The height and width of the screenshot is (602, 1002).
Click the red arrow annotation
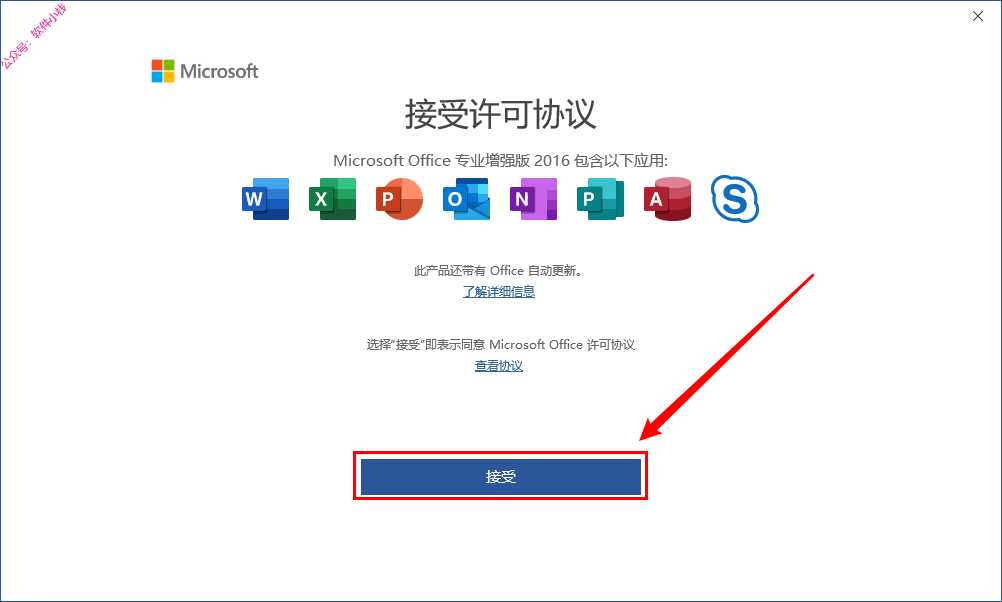[727, 357]
